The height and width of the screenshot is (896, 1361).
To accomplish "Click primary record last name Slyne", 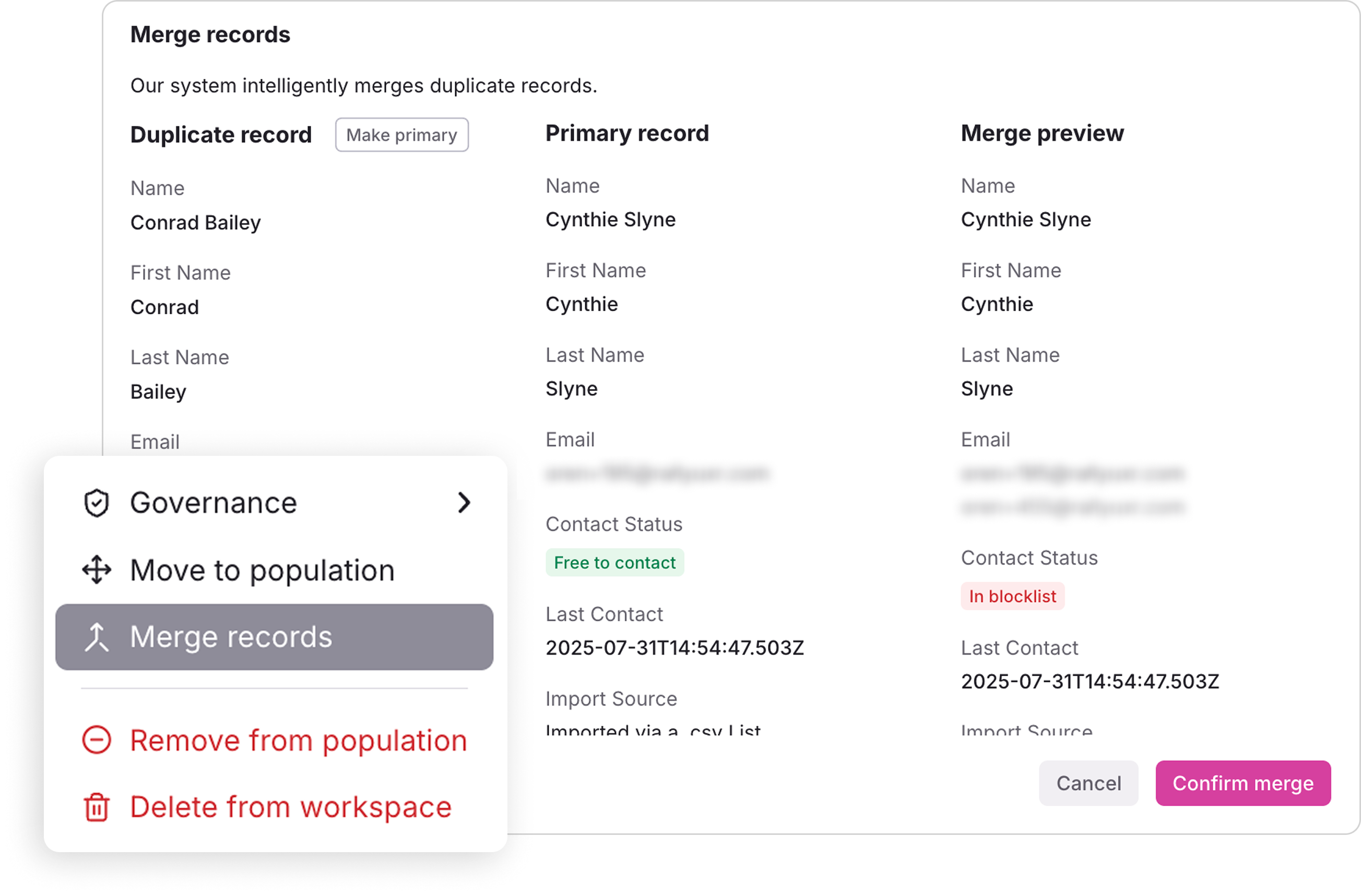I will (571, 389).
